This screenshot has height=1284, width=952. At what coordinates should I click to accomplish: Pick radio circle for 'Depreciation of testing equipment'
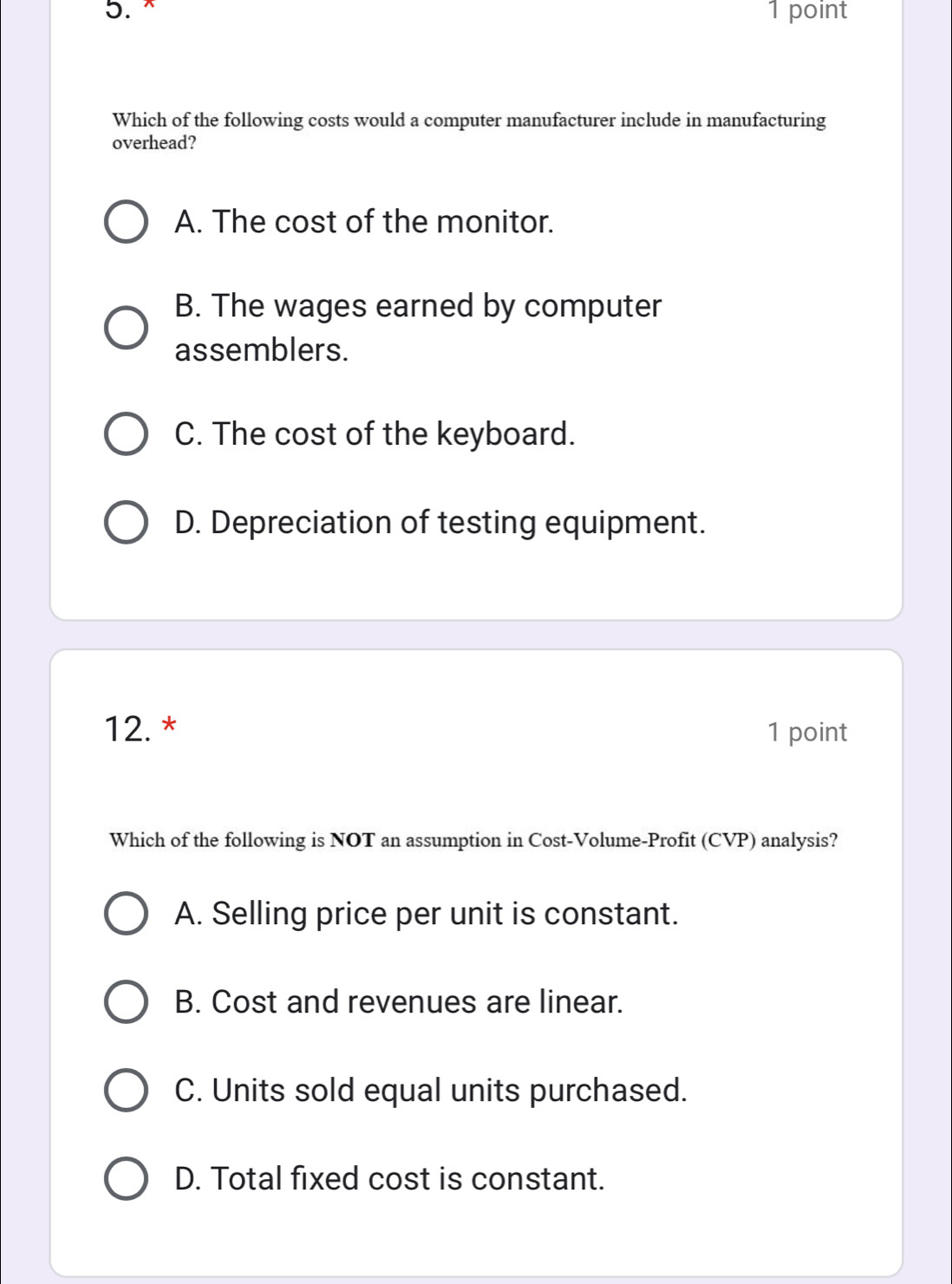126,523
